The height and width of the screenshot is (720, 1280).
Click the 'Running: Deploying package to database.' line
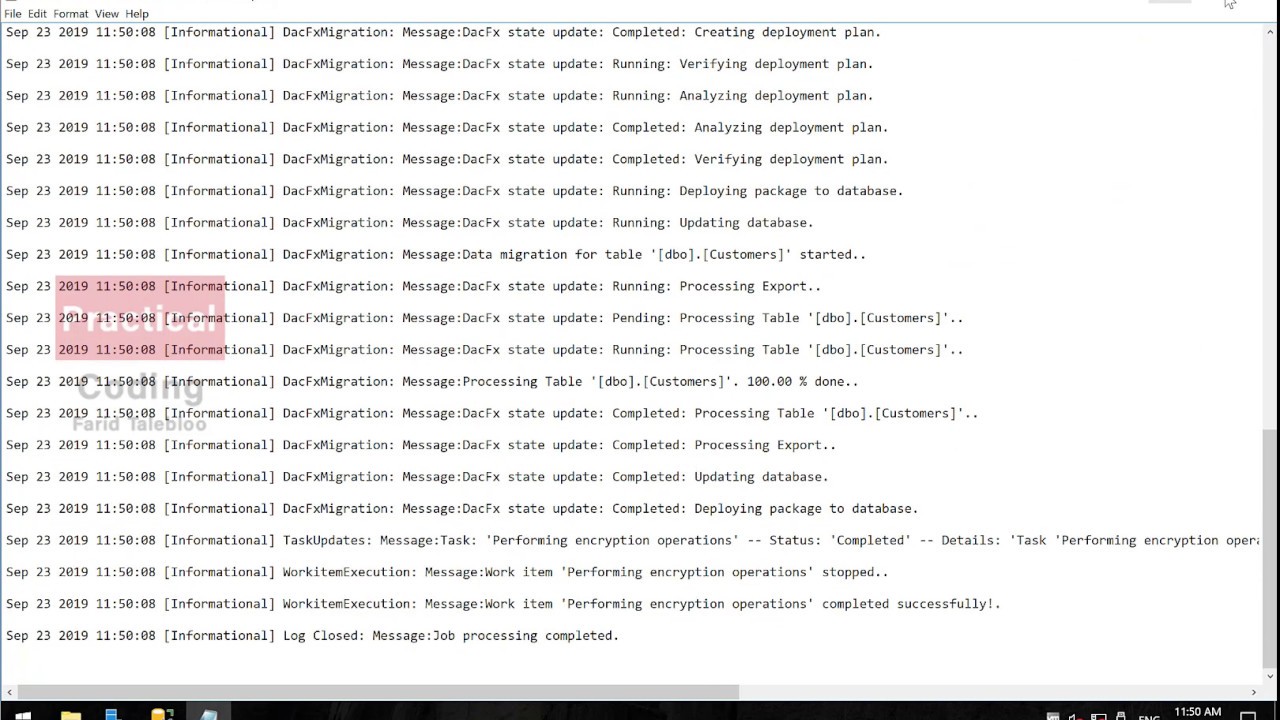pos(455,191)
